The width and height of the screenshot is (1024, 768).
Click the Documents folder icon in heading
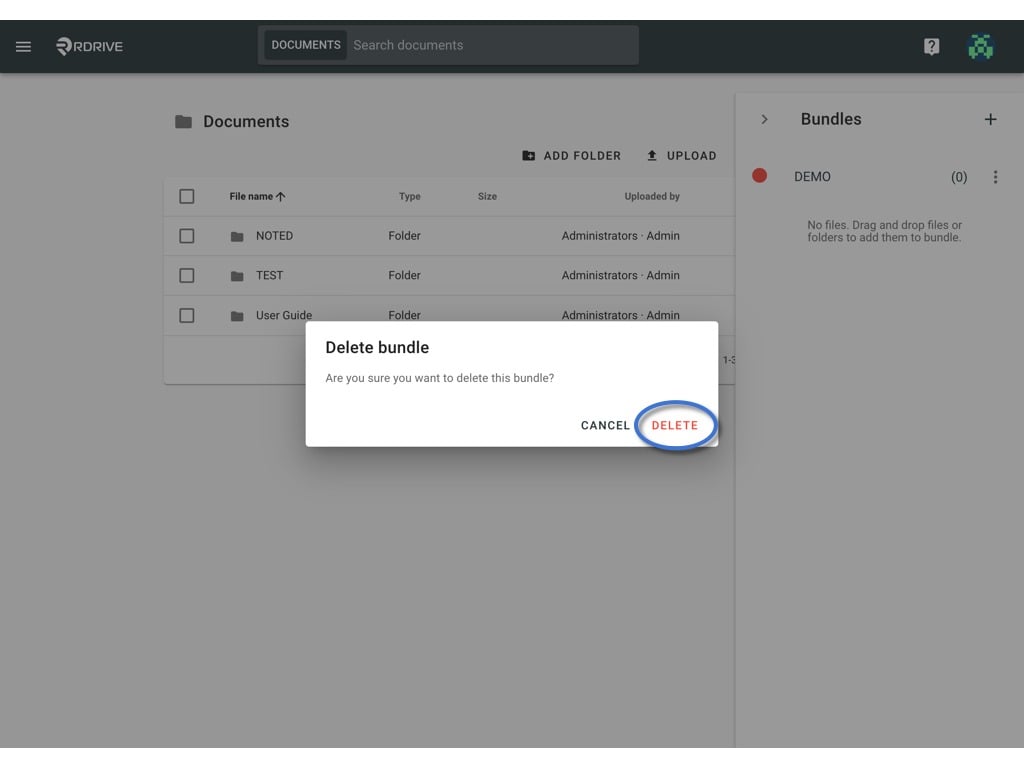point(184,121)
